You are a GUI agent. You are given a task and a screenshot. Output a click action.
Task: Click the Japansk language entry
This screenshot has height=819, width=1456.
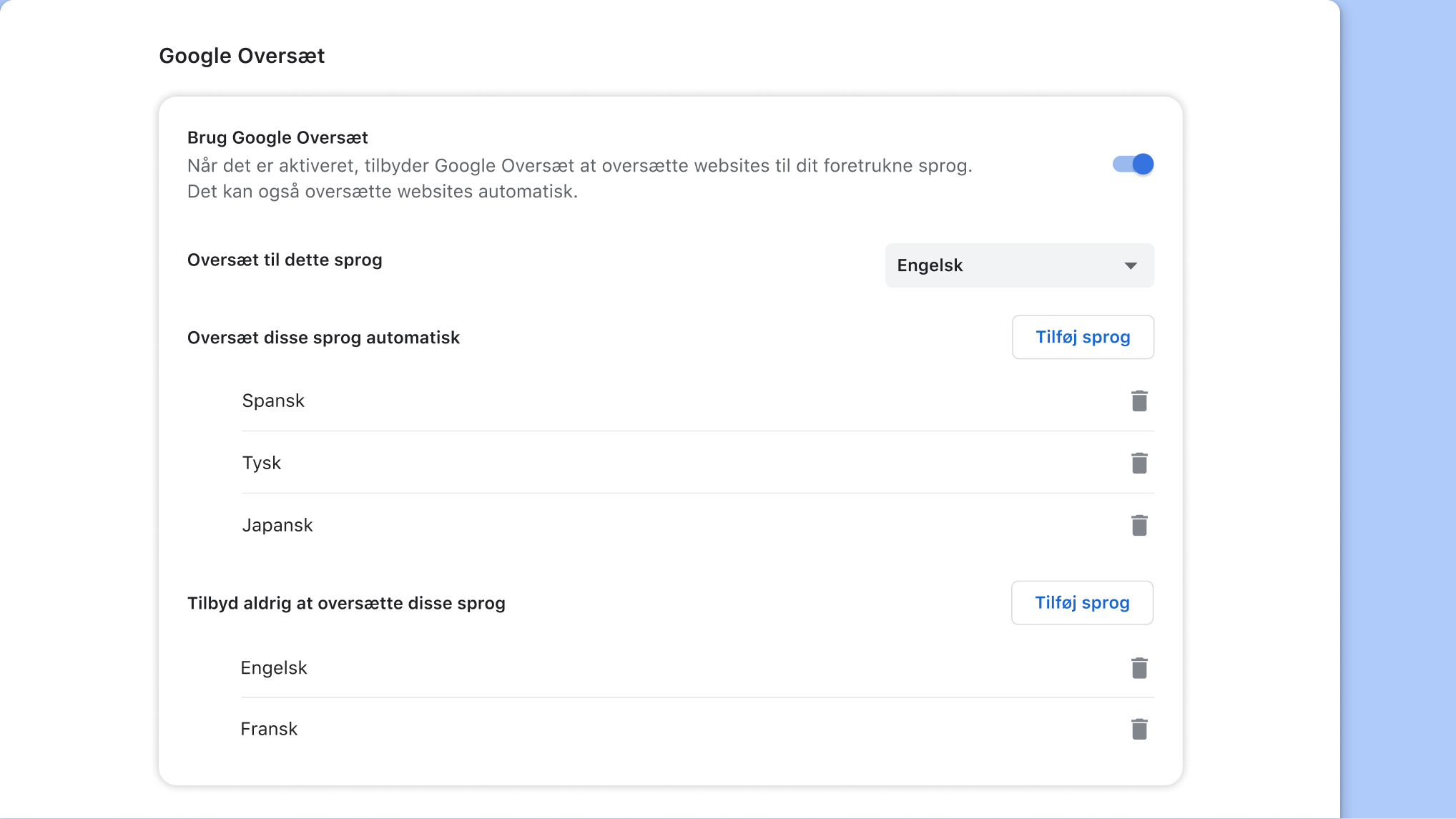(277, 524)
